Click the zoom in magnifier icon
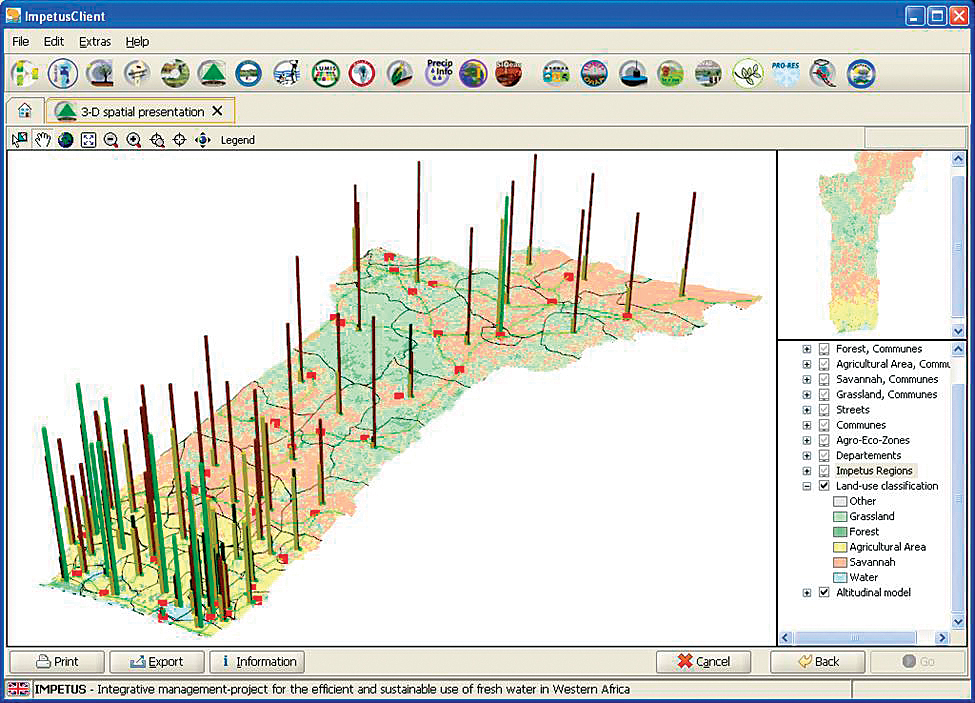Viewport: 975px width, 703px height. click(x=134, y=140)
